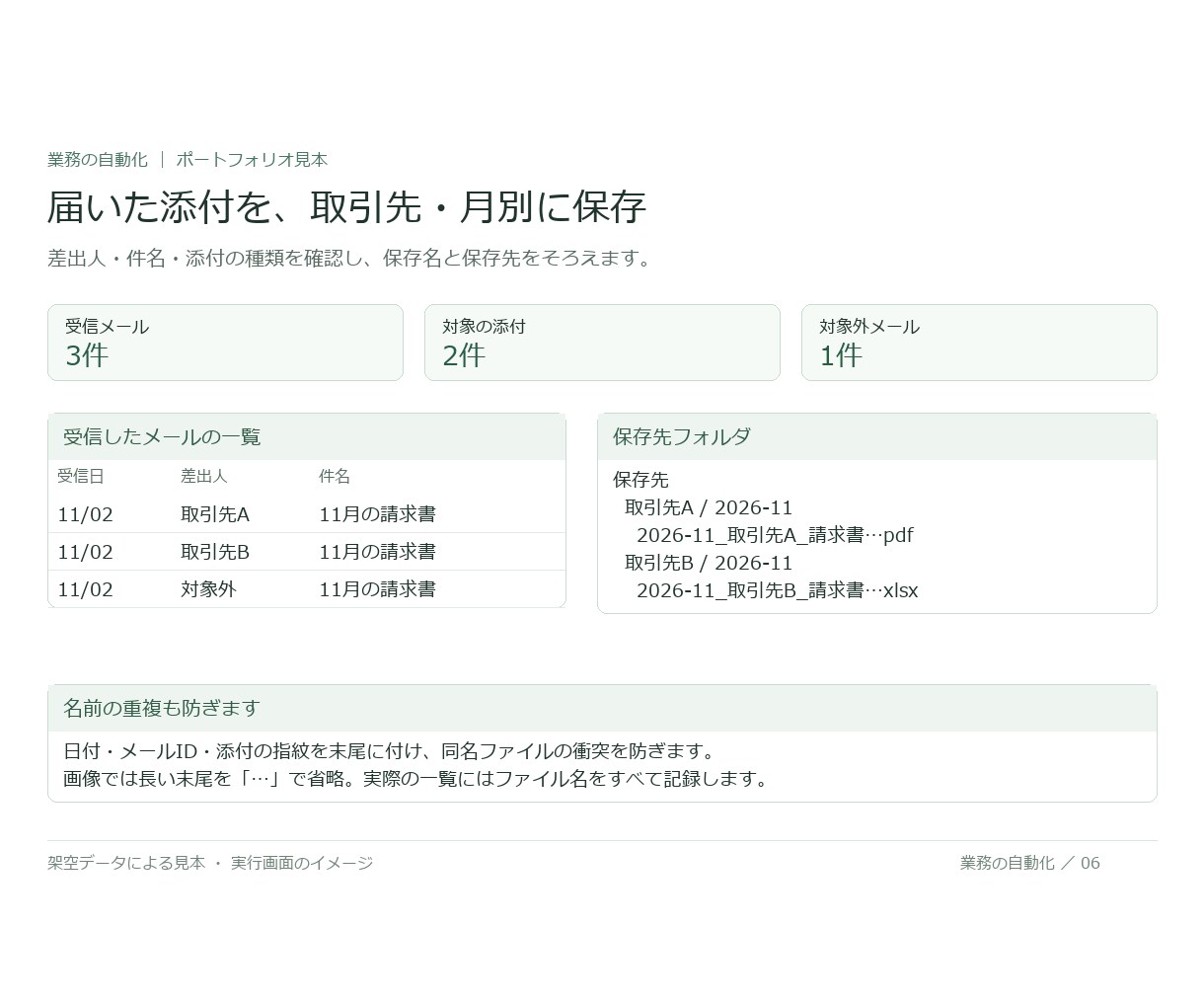1204x1003 pixels.
Task: Click the 受信したメールの一覧 panel header
Action: 307,436
